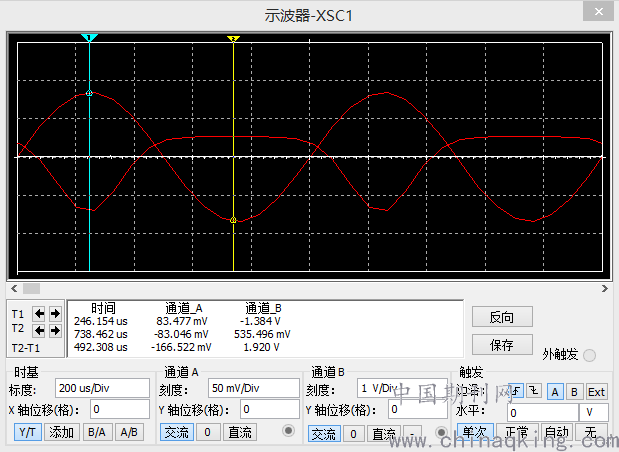Select 无 (none) trigger mode
The width and height of the screenshot is (619, 452).
coord(591,432)
